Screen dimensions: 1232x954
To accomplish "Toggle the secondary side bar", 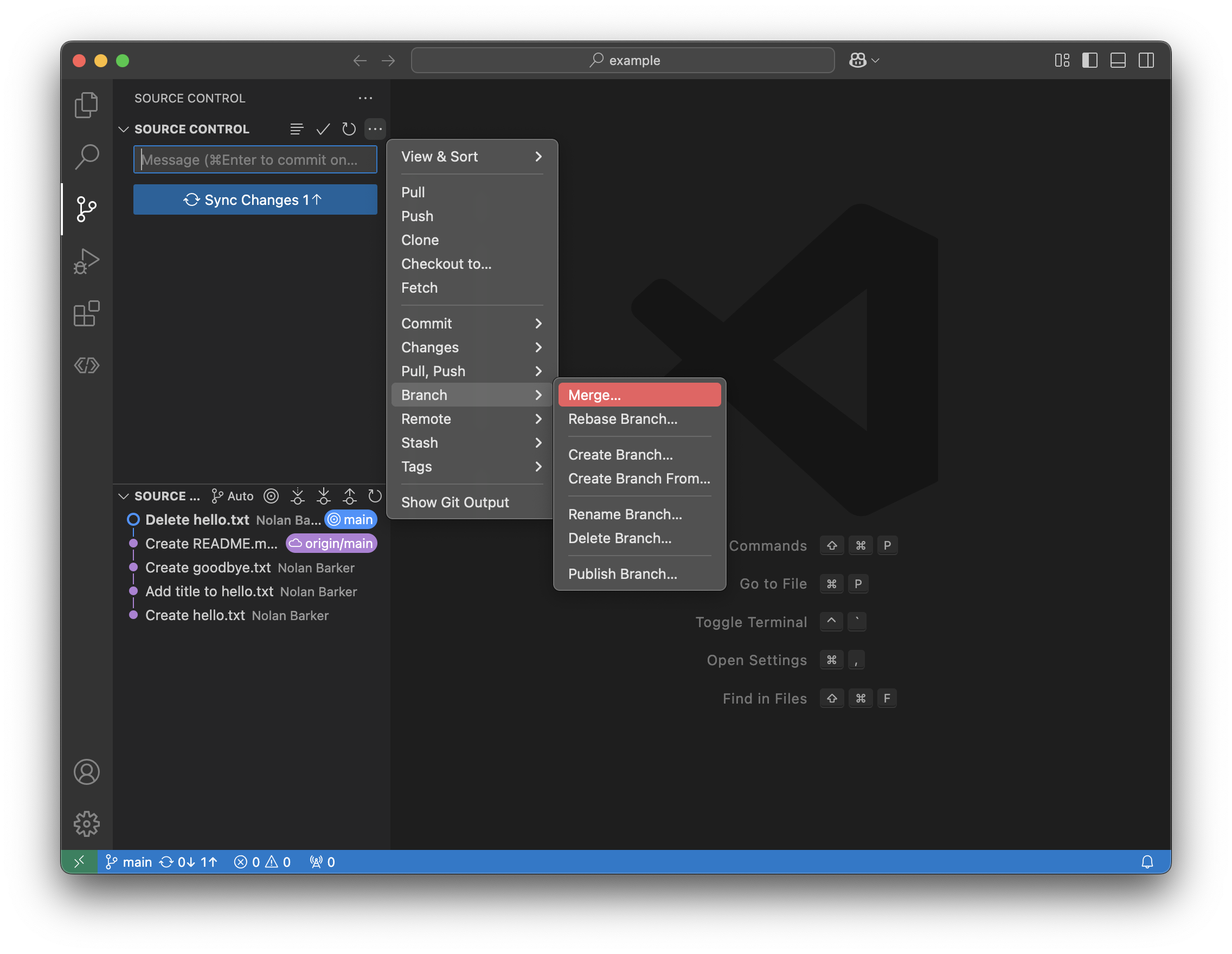I will 1146,60.
